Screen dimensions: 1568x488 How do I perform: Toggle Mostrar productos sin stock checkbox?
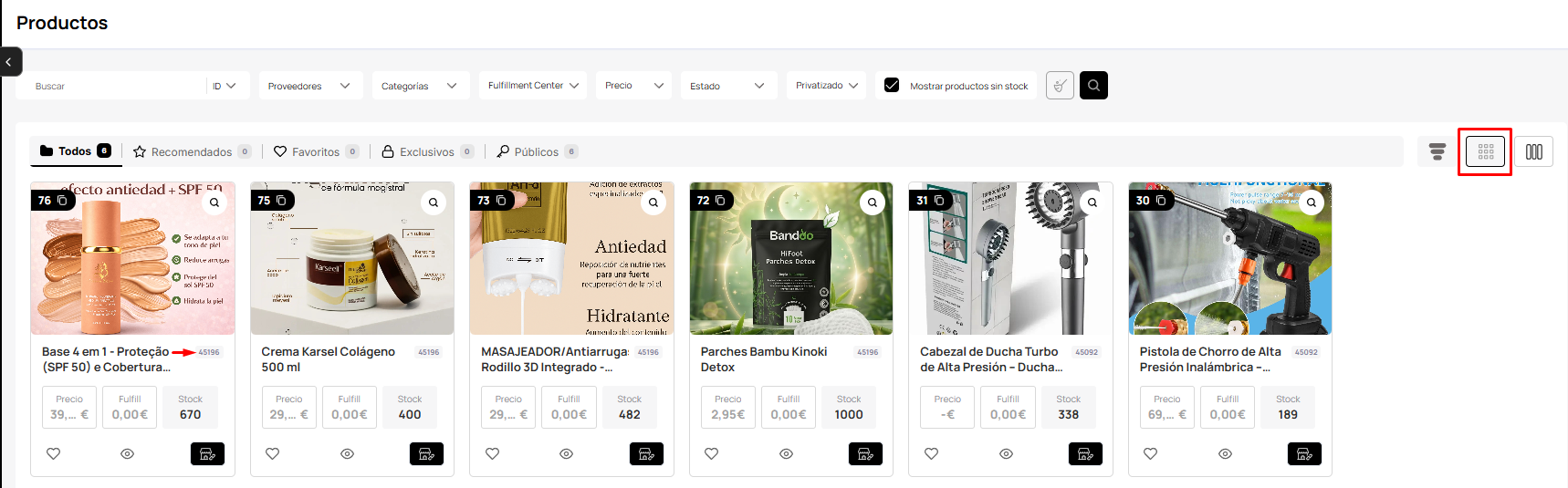(892, 85)
